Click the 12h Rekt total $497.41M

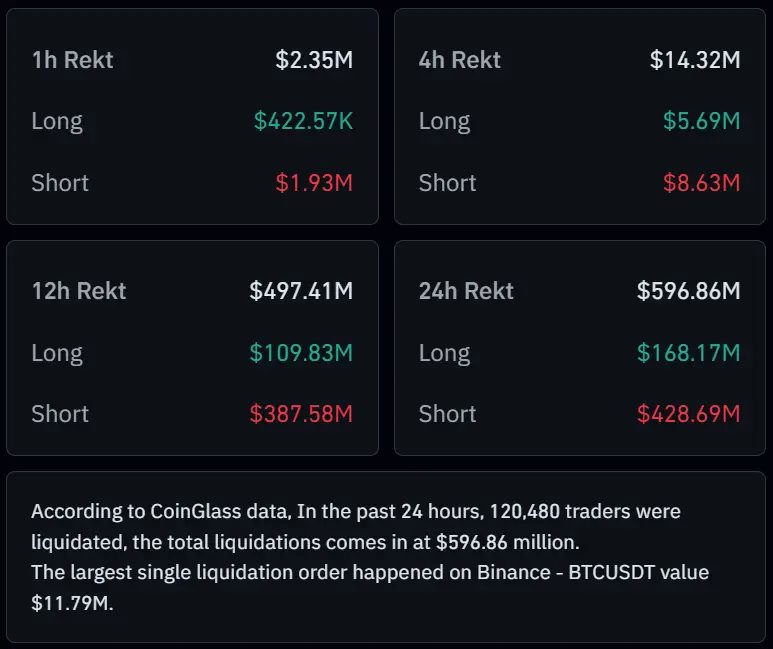(x=301, y=292)
